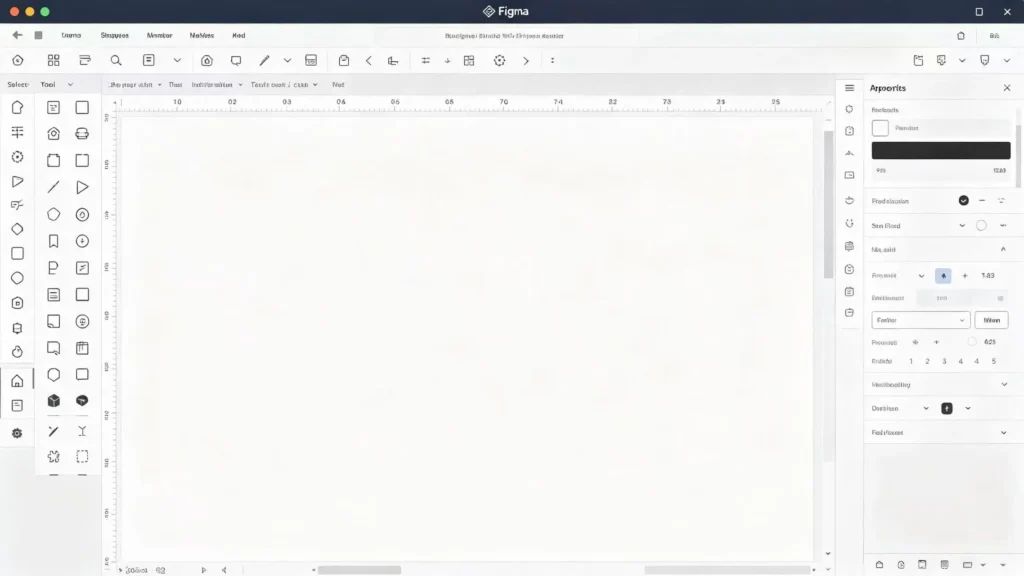
Task: Choose the sofa armchair icon
Action: [x=82, y=134]
